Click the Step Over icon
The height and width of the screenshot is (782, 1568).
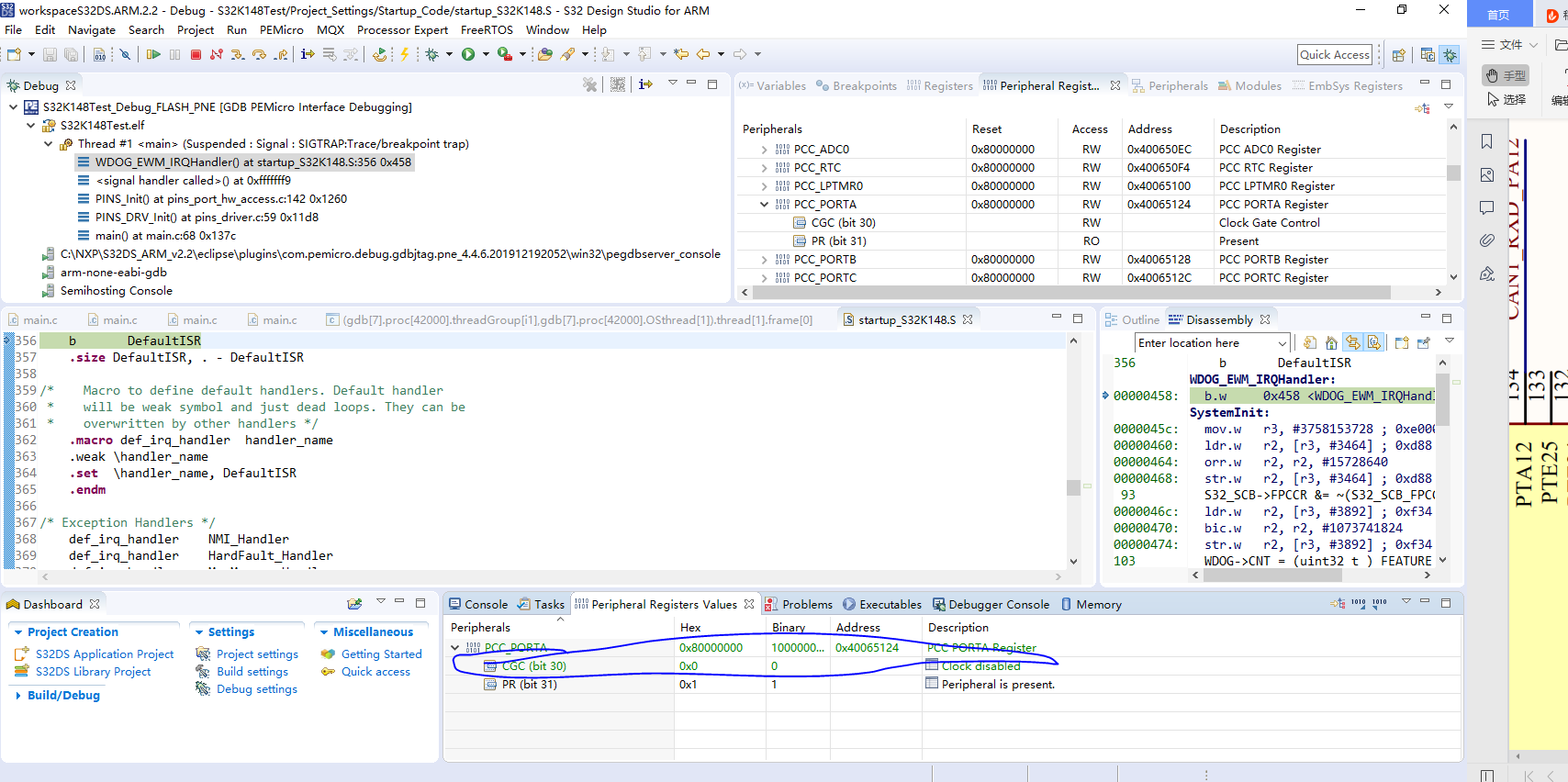point(259,55)
